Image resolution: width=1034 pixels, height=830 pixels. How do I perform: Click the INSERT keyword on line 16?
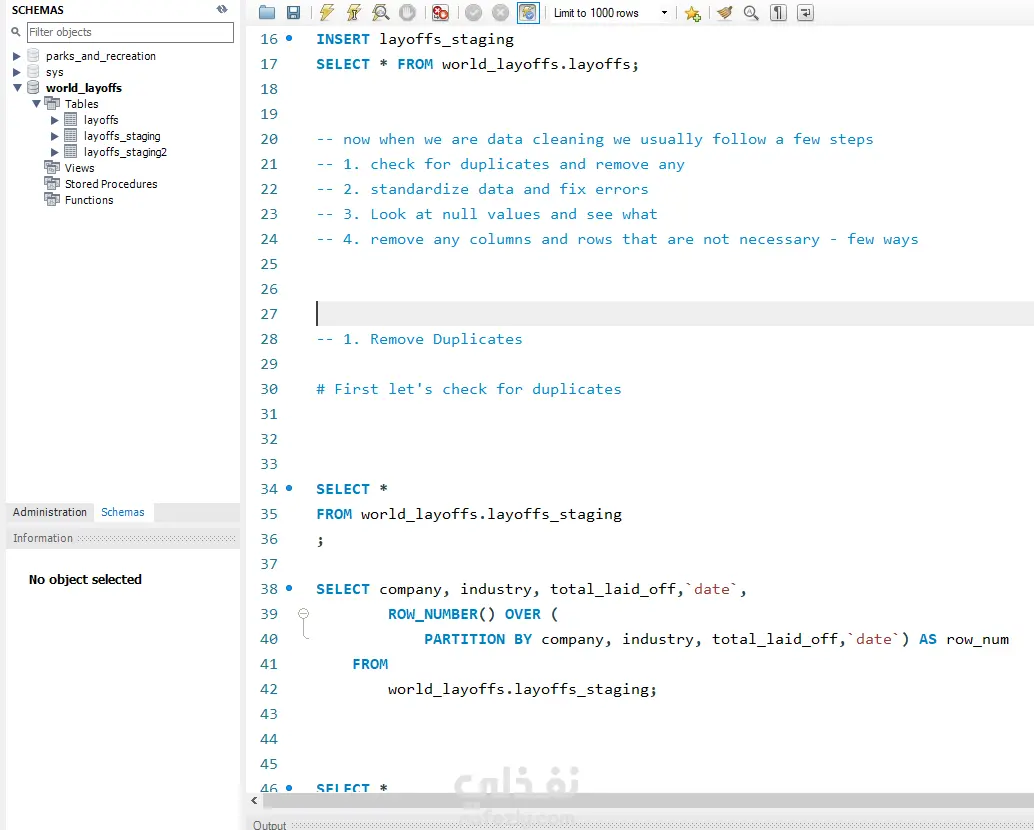343,39
